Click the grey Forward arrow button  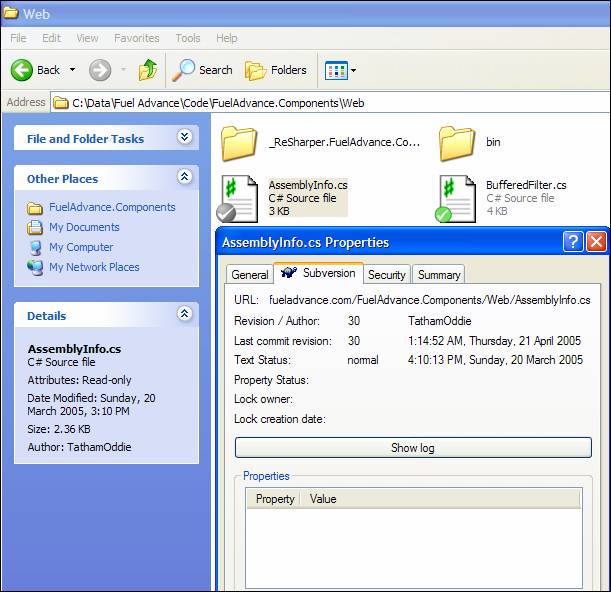(100, 70)
